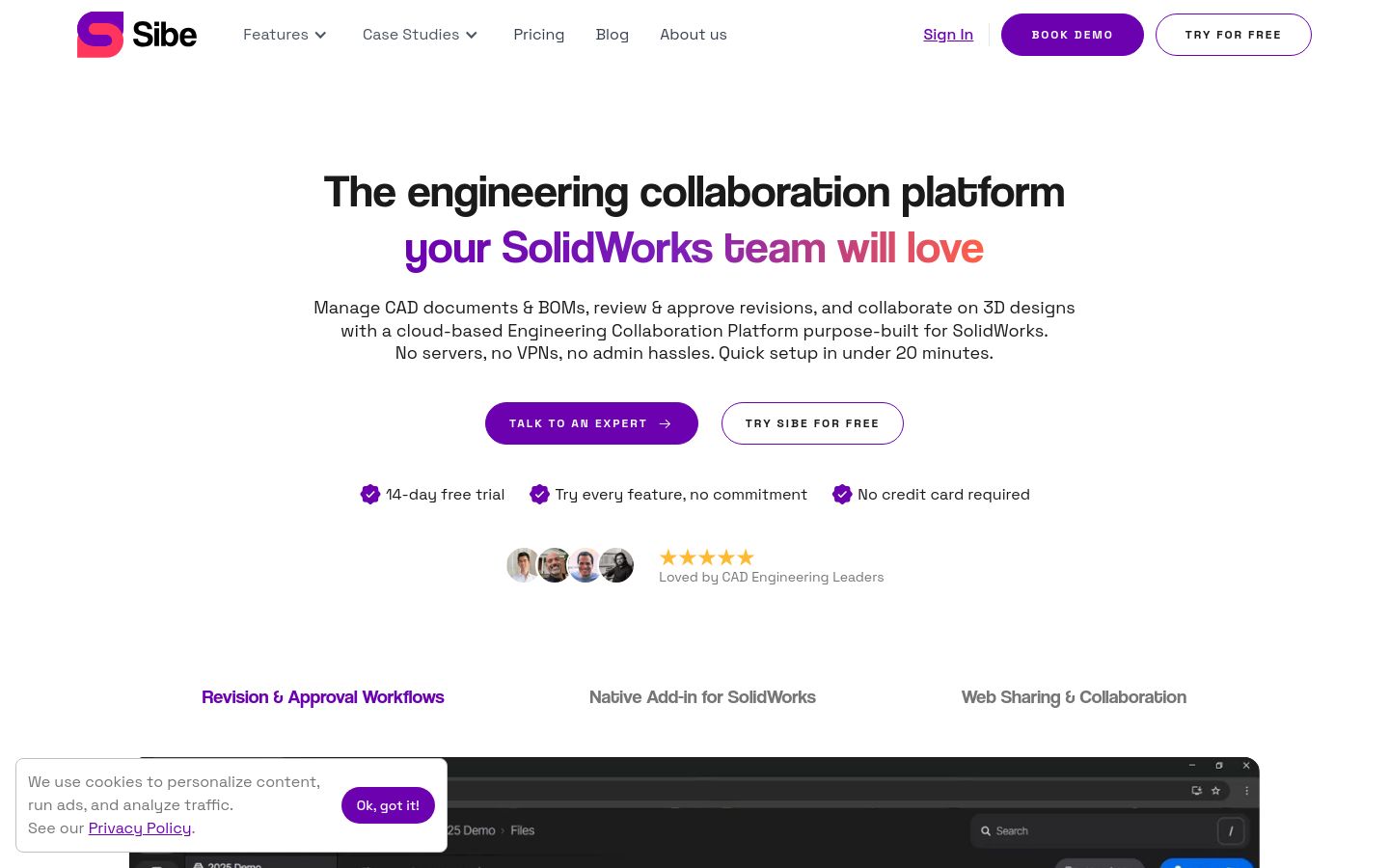This screenshot has height=868, width=1389.
Task: Open the Web Sharing & Collaboration tab
Action: point(1074,697)
